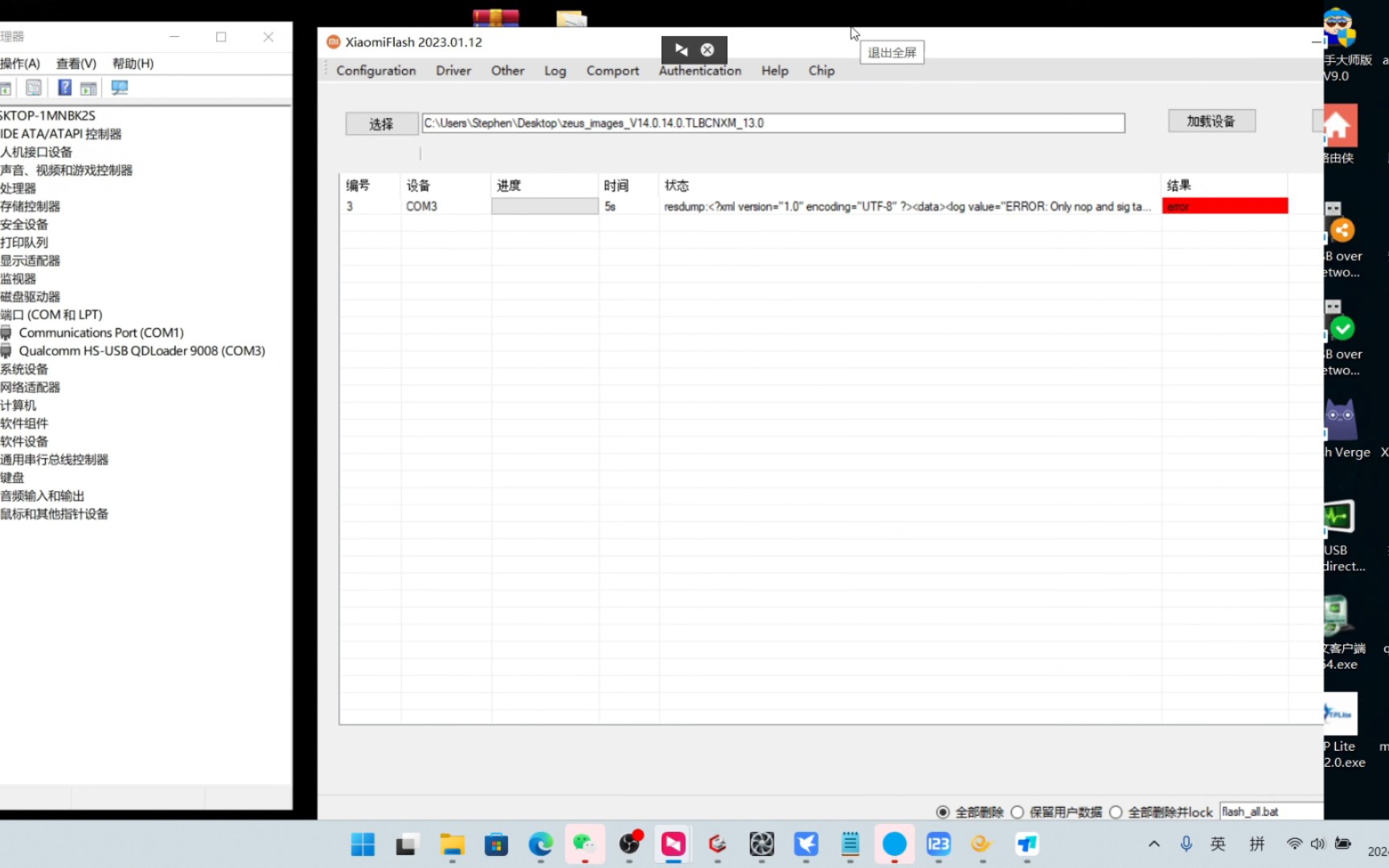This screenshot has height=868, width=1389.
Task: Select the 端口 (COM 和 LPT) category
Action: tap(51, 314)
